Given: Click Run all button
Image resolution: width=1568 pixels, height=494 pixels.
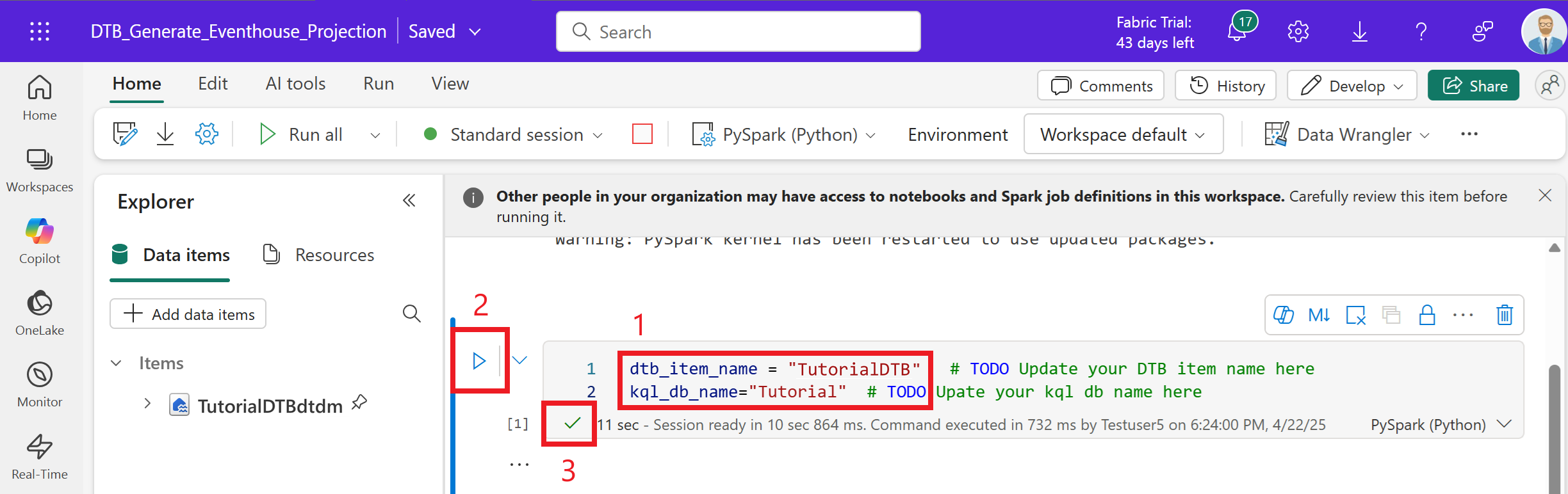Looking at the screenshot, I should pos(301,134).
